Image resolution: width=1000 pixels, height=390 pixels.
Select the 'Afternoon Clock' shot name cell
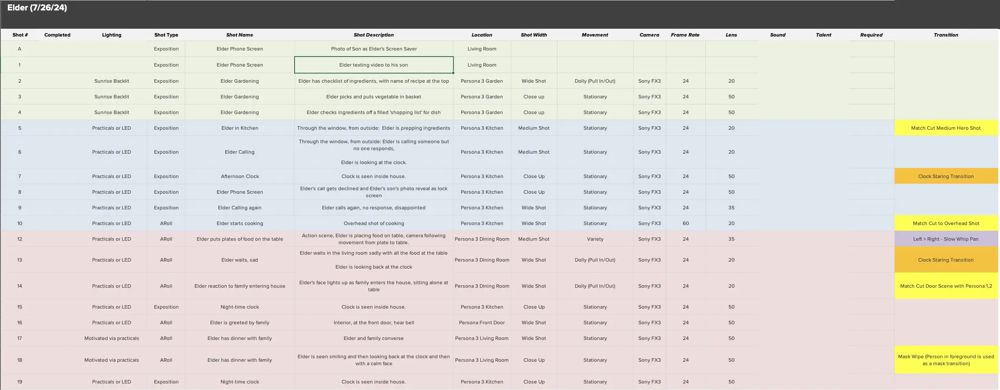coord(240,177)
